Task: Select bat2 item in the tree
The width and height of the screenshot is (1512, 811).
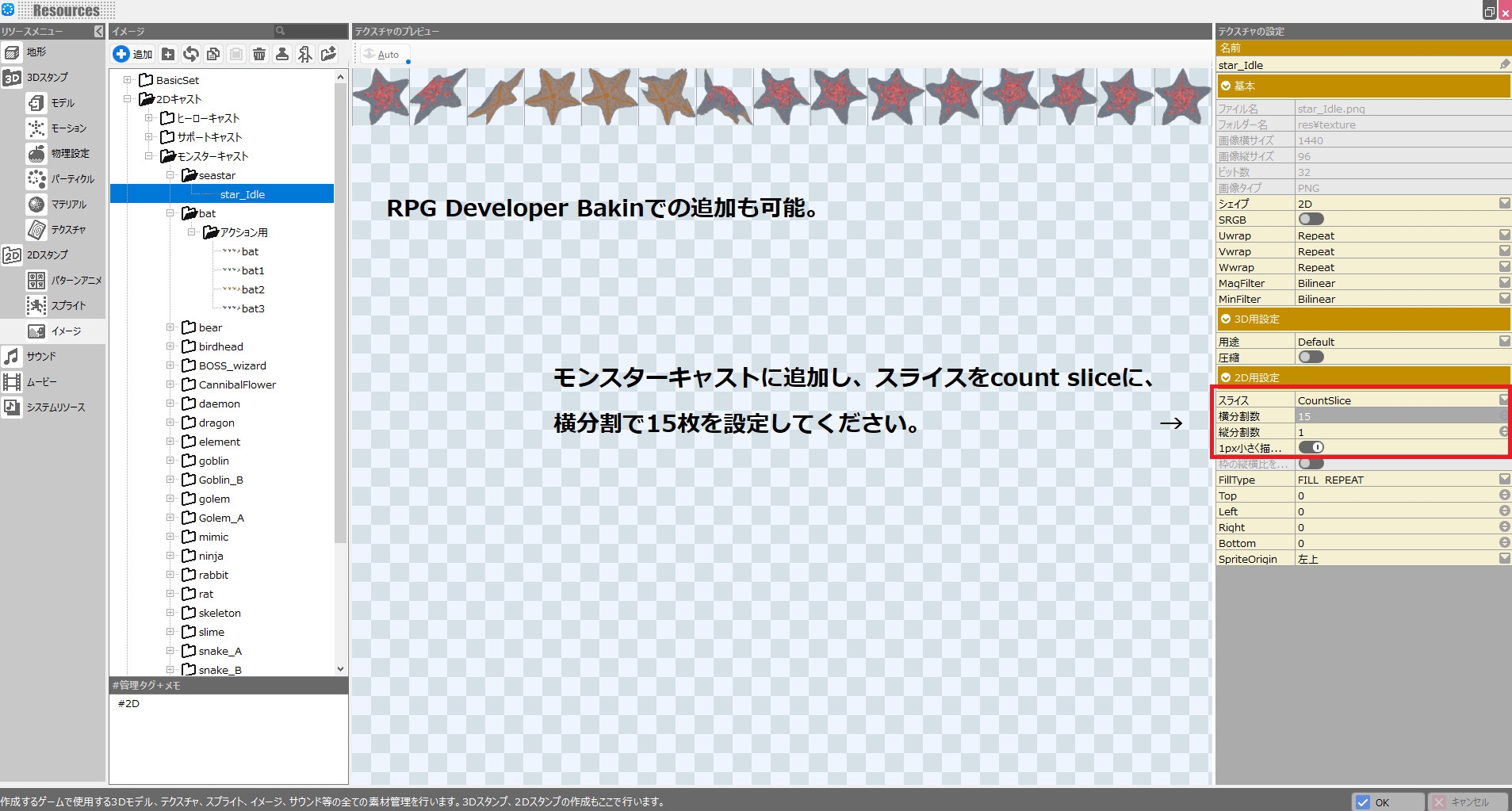Action: coord(253,289)
